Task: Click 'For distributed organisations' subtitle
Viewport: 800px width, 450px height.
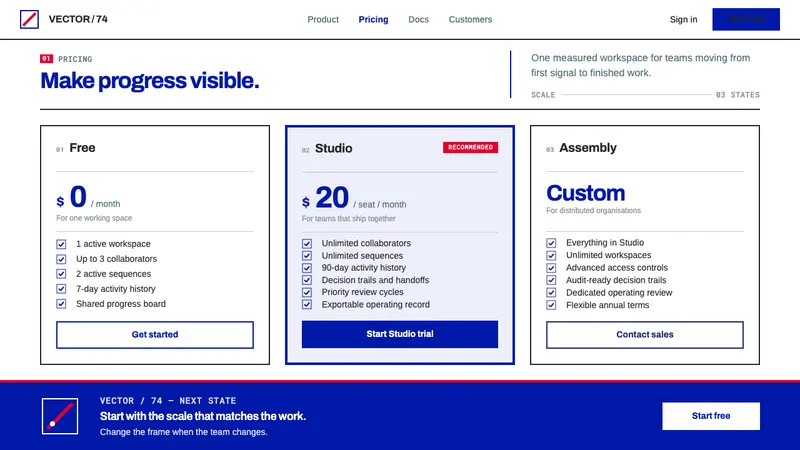Action: [593, 210]
